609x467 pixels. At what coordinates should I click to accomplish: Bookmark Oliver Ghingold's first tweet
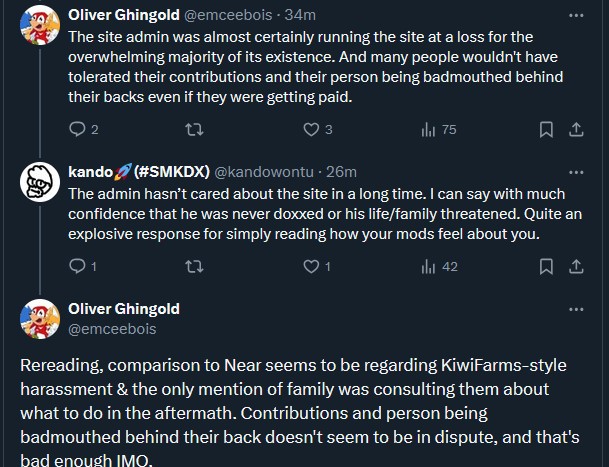click(546, 129)
